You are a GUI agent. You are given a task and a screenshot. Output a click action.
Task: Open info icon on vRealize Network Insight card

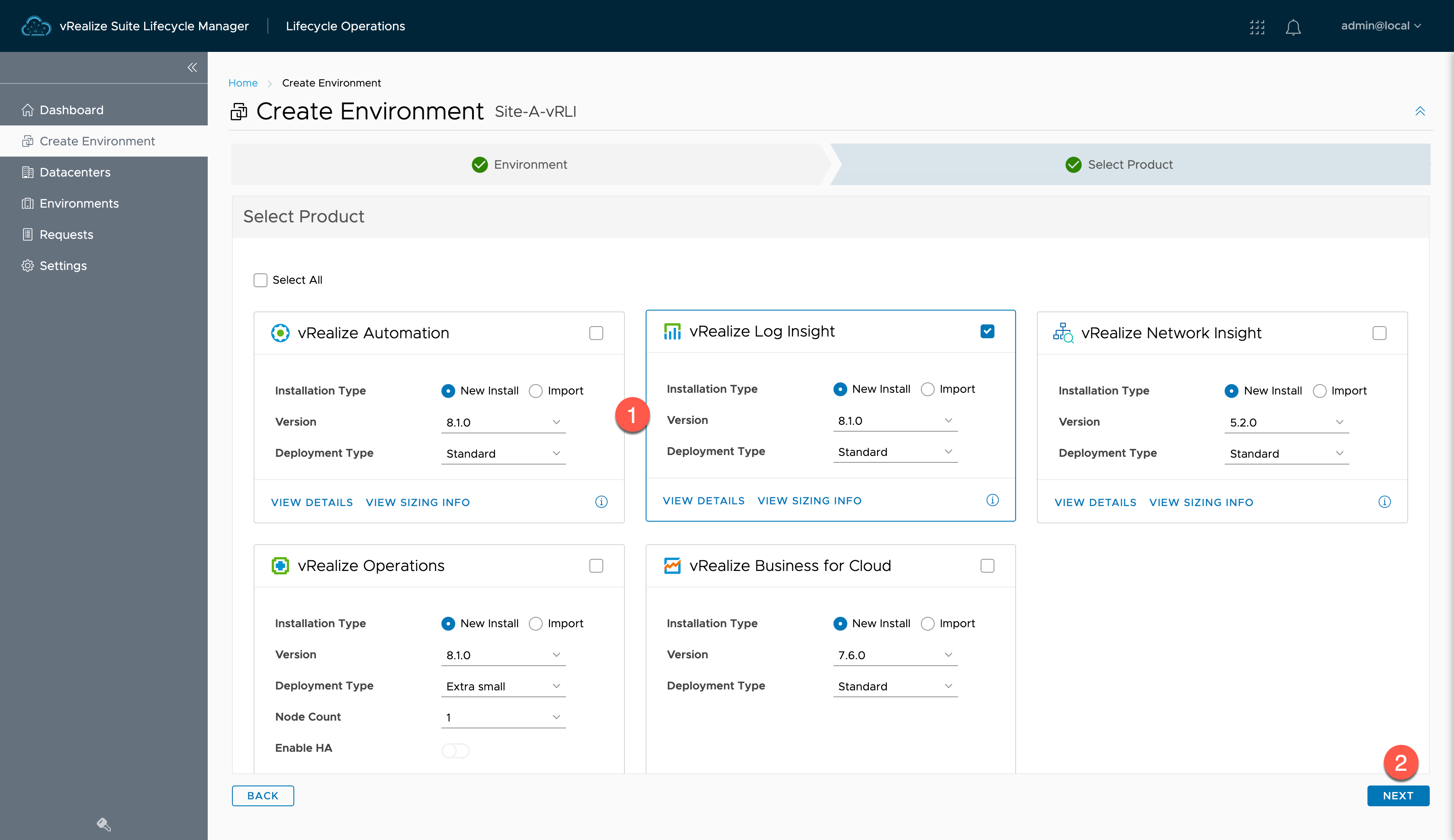pos(1384,502)
